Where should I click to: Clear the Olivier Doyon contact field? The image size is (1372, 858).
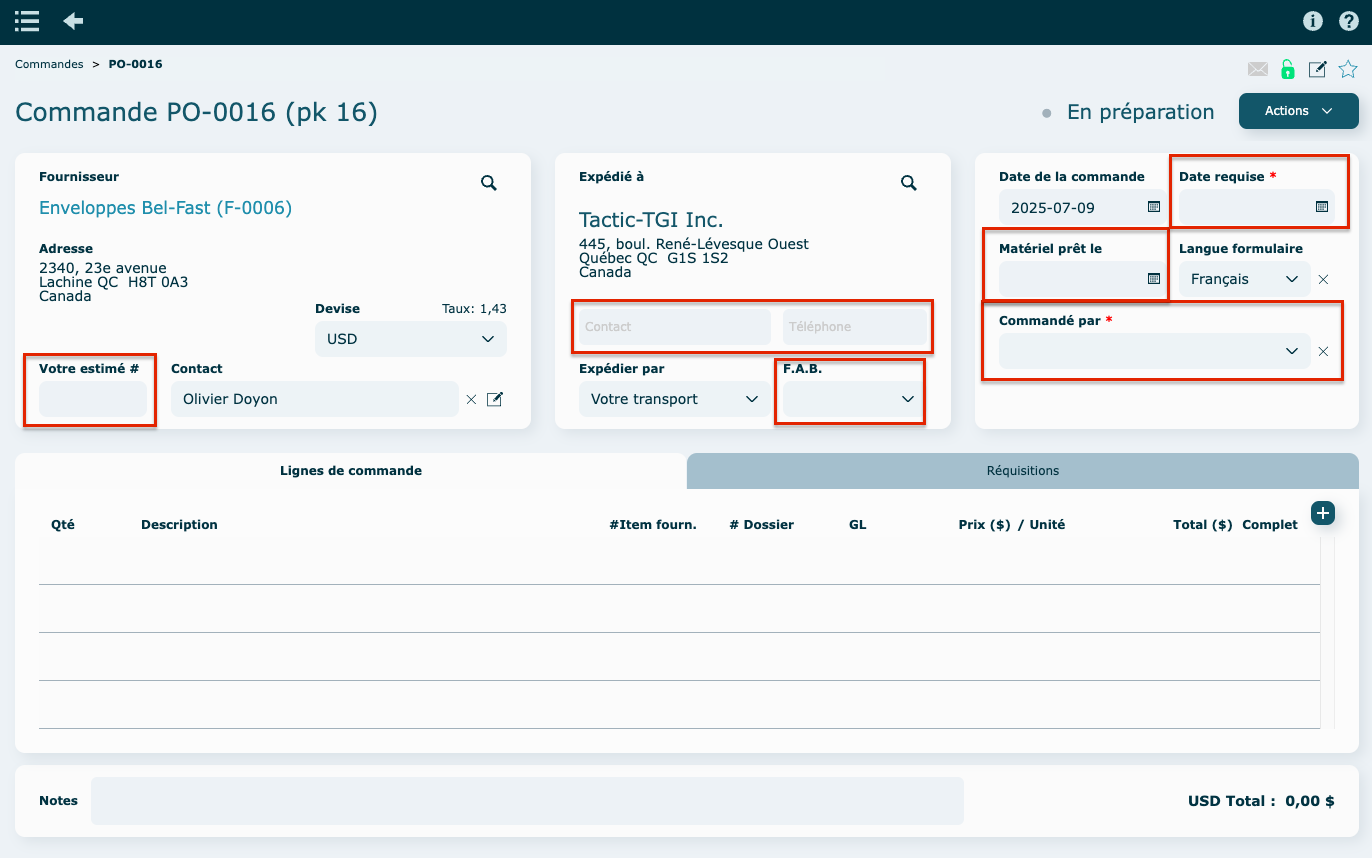[471, 400]
